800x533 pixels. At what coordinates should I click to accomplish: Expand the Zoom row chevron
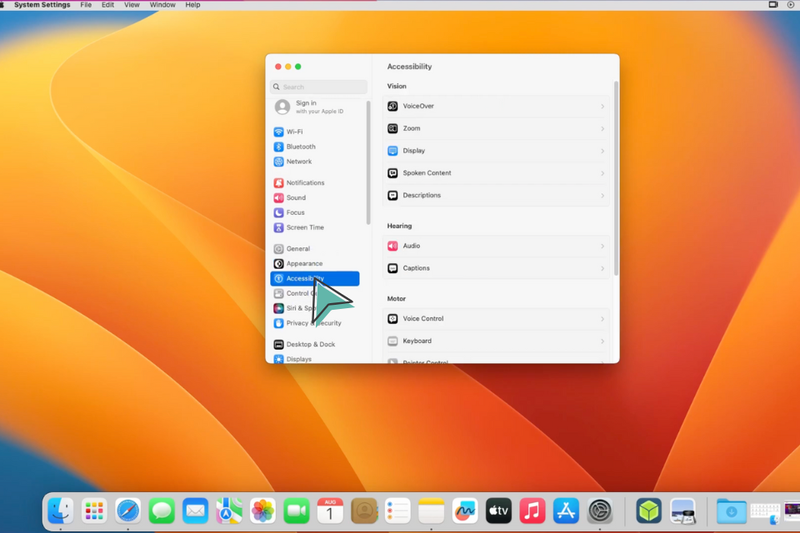[x=603, y=129]
